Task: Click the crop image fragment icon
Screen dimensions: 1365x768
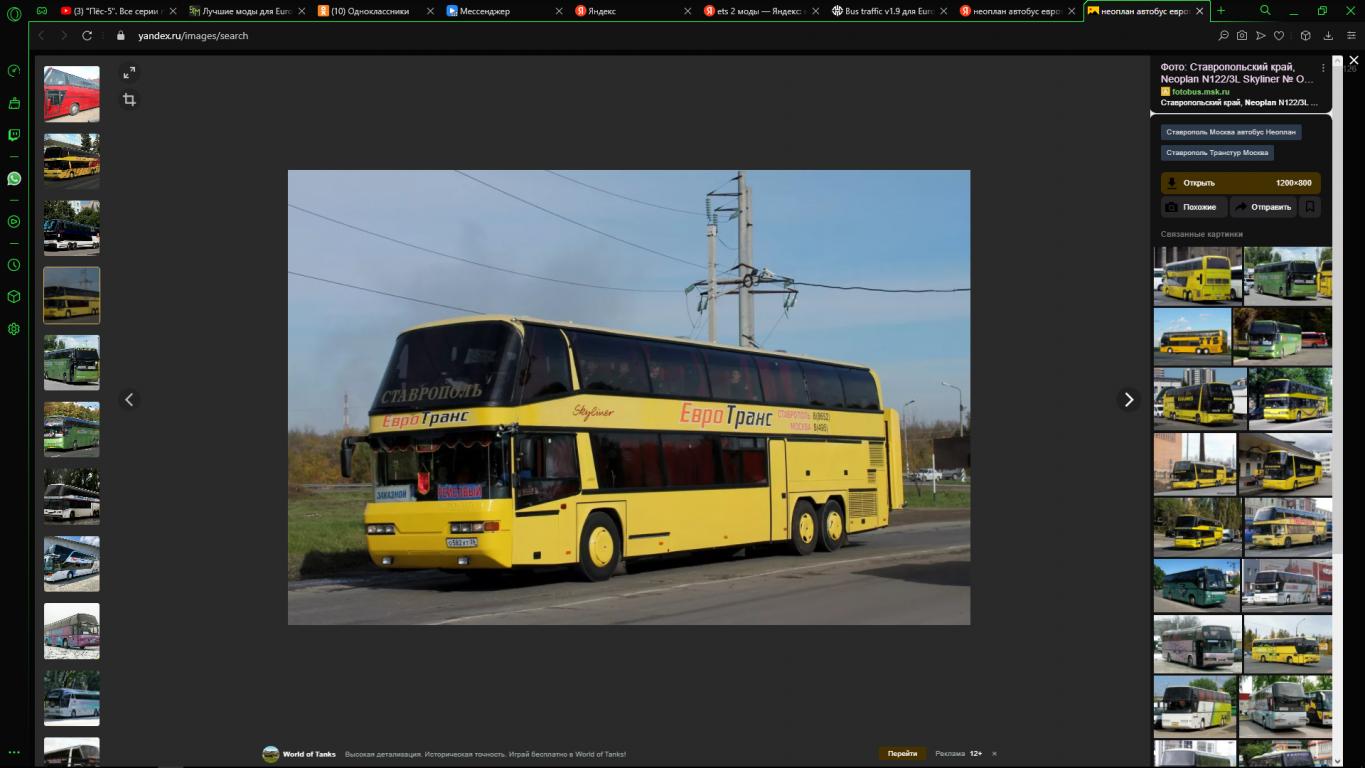Action: [x=129, y=100]
